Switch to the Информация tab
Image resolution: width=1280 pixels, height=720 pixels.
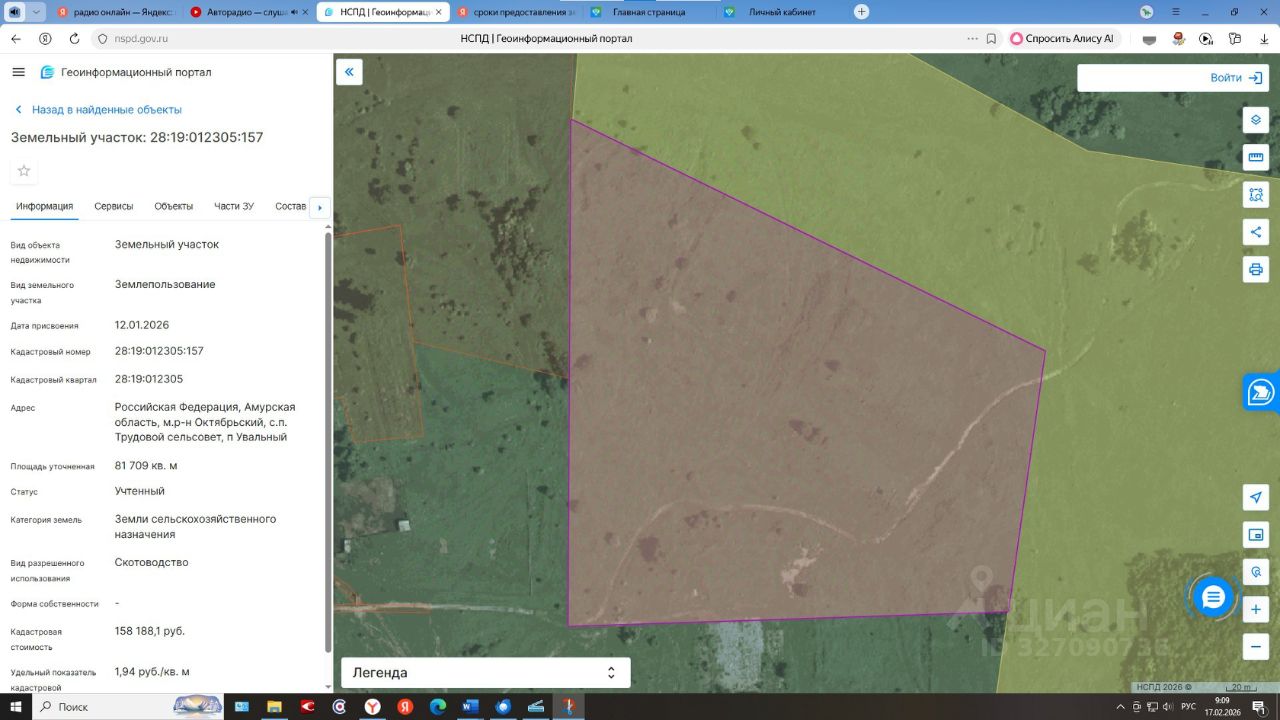tap(45, 206)
